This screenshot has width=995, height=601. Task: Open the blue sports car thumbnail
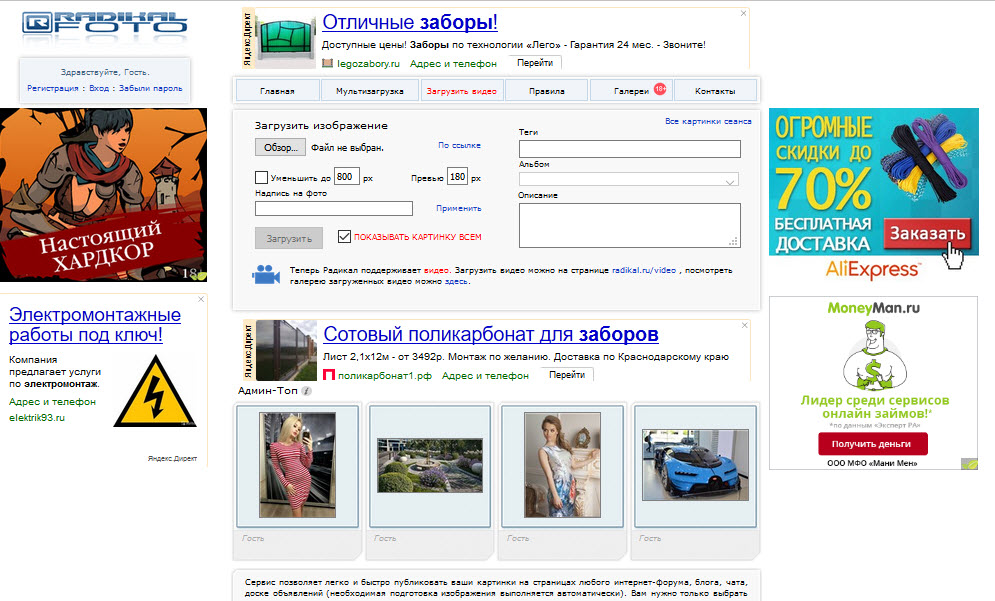pos(694,465)
